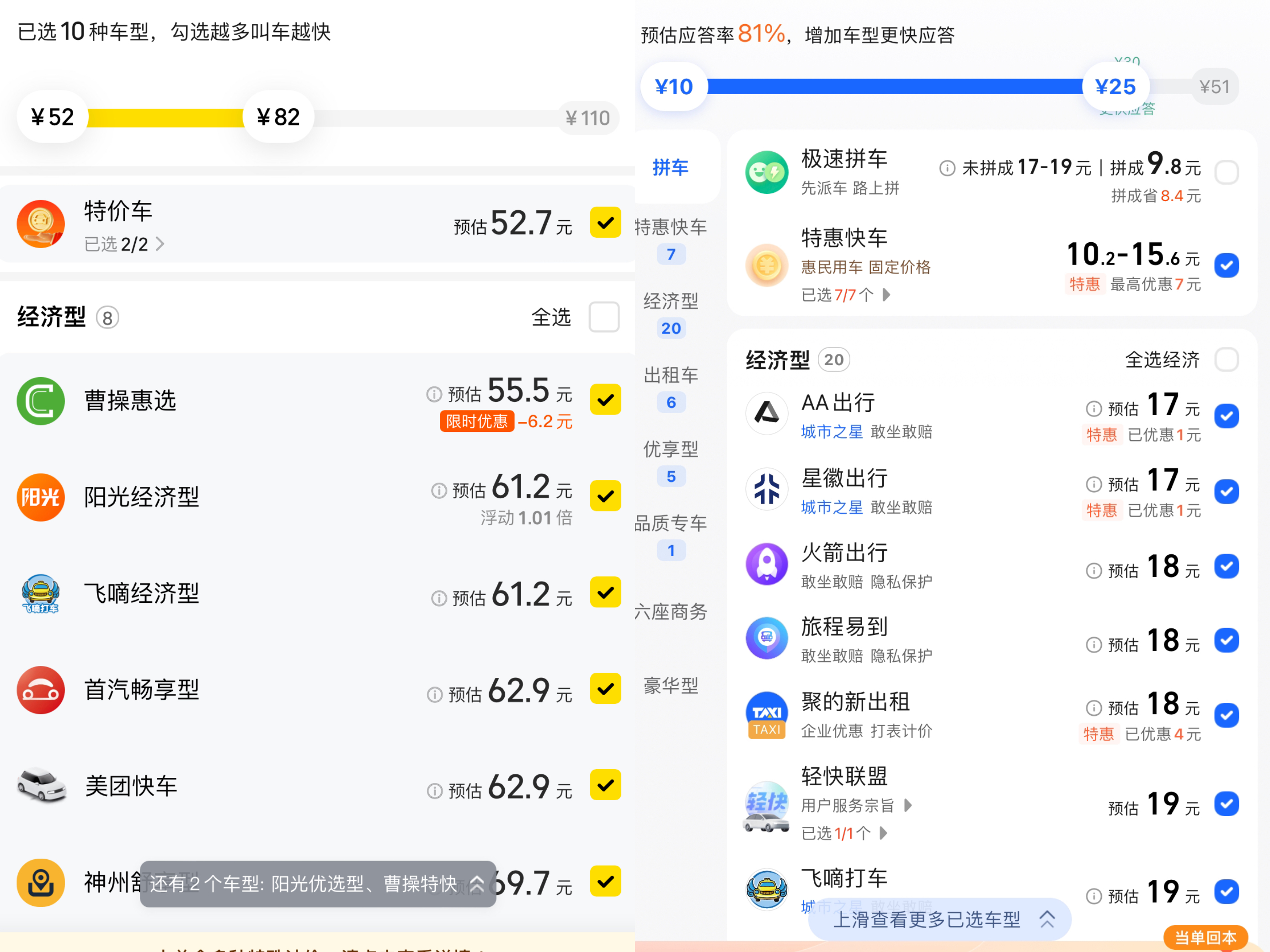Tap the ¥10 blue slider start handle
The width and height of the screenshot is (1270, 952).
674,87
